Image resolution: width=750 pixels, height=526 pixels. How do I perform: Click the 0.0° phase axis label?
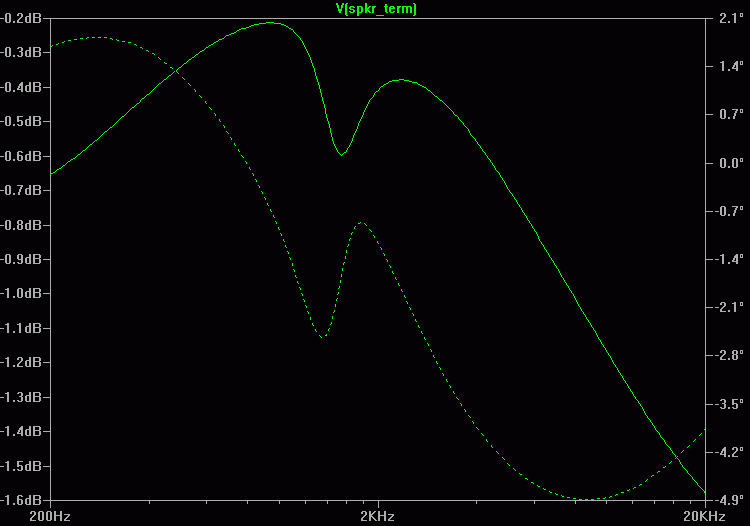(x=731, y=163)
